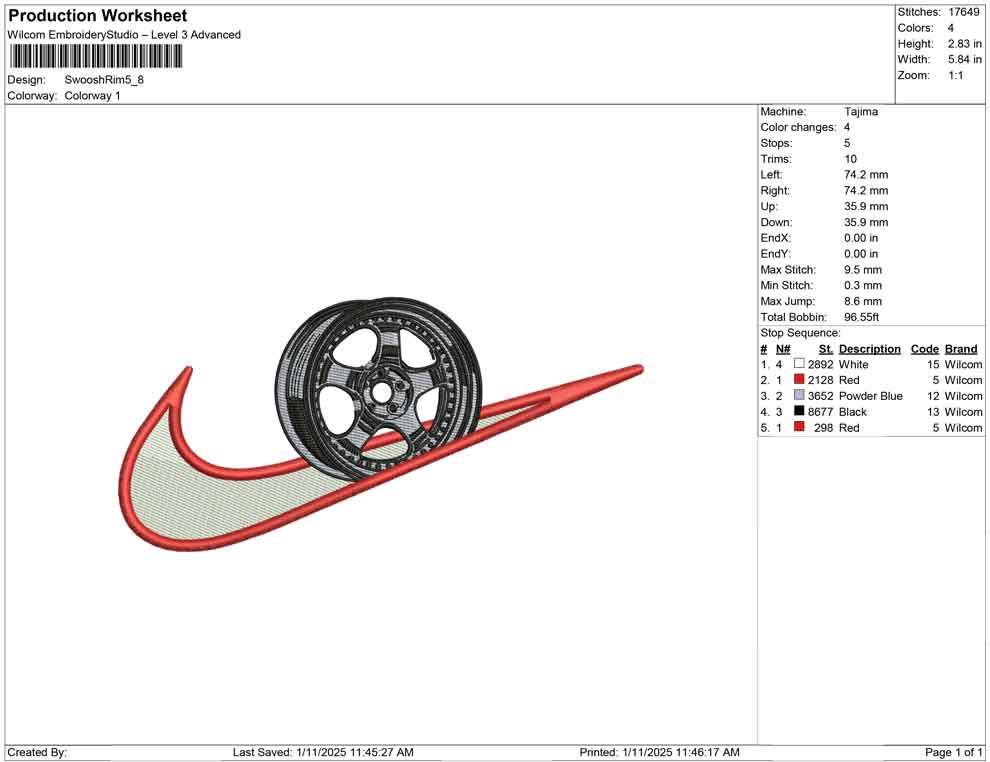
Task: Click the white color swatch in the stop sequence
Action: coord(799,364)
